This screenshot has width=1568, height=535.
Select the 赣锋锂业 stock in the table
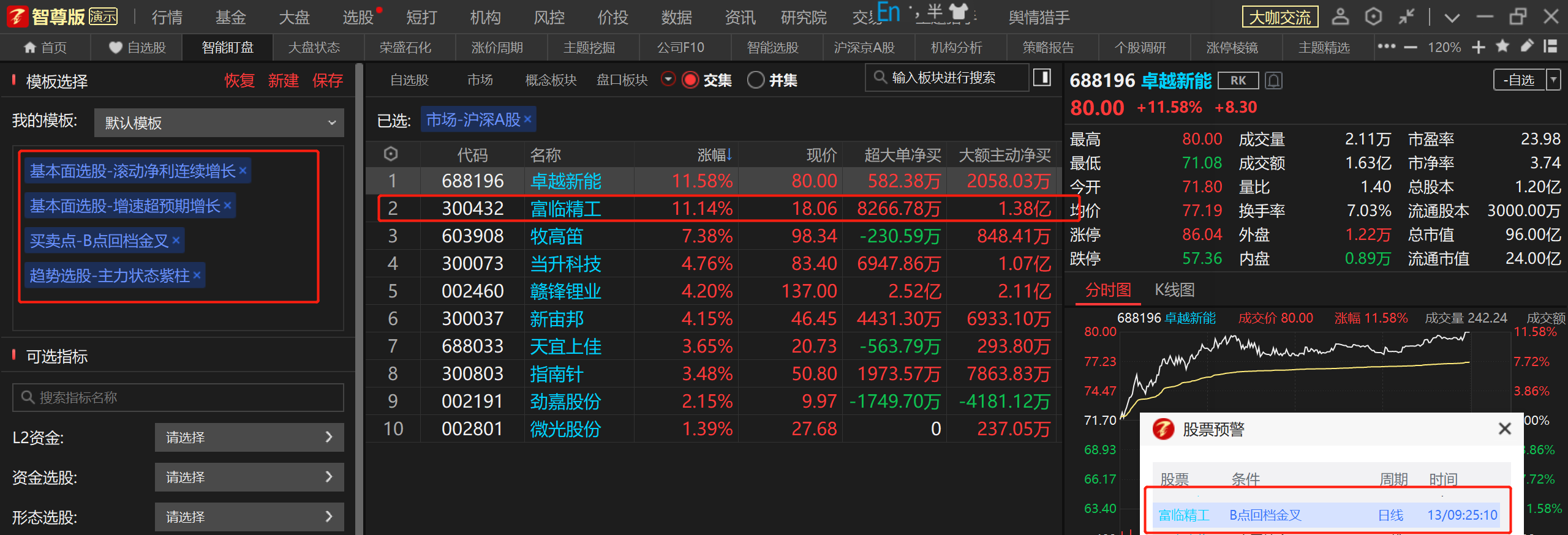tap(565, 291)
